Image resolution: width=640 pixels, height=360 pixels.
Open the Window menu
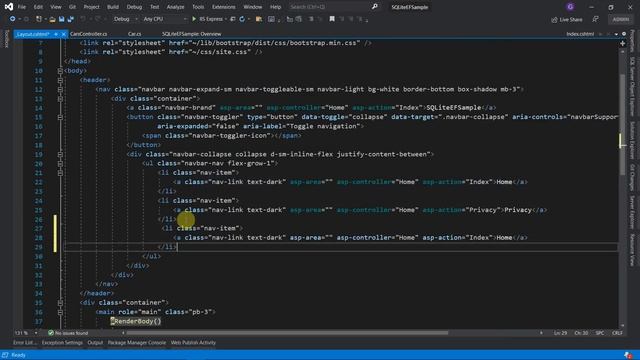252,7
